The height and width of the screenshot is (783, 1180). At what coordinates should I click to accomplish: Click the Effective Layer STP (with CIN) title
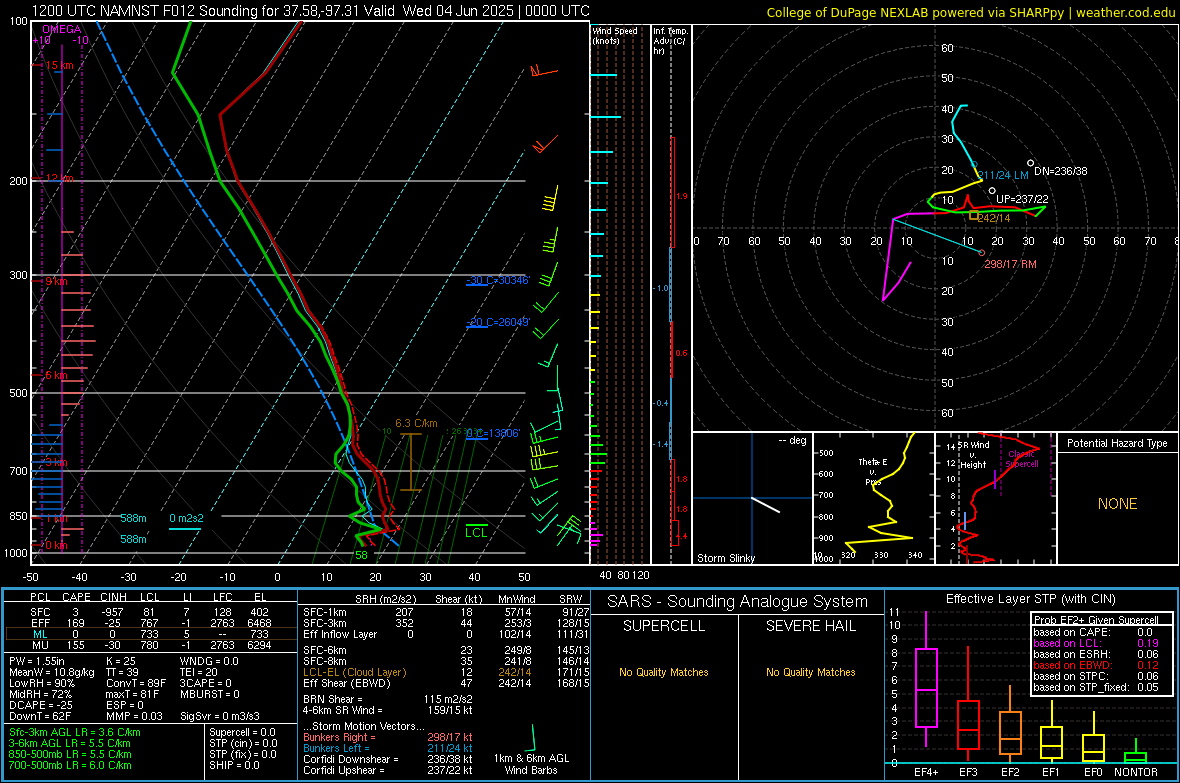click(x=1030, y=599)
